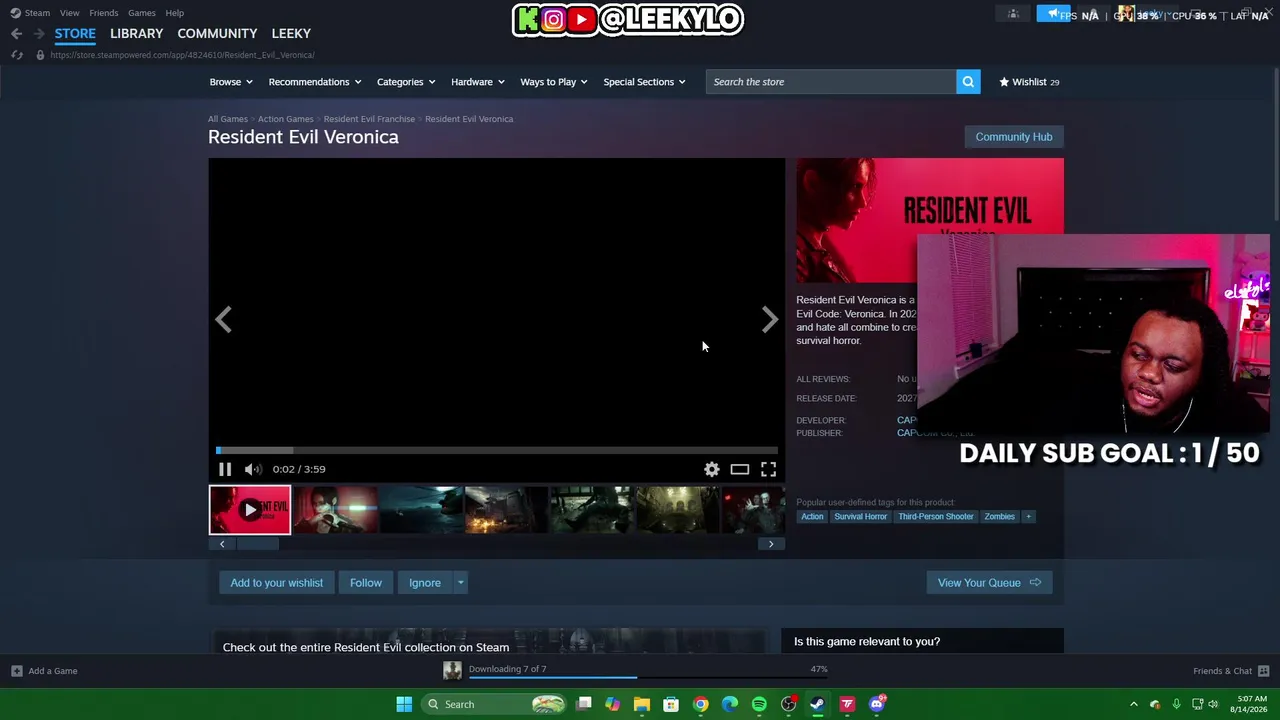Click the Steam back navigation arrow
Image resolution: width=1280 pixels, height=720 pixels.
(16, 34)
